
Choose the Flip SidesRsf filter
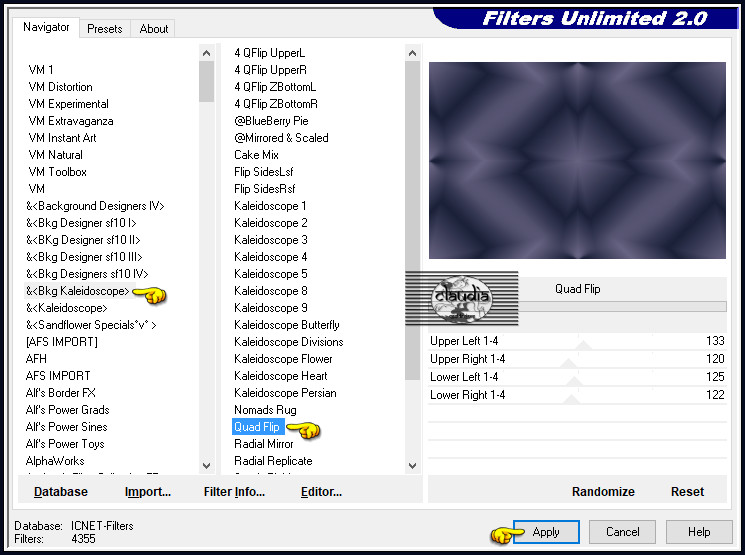265,189
